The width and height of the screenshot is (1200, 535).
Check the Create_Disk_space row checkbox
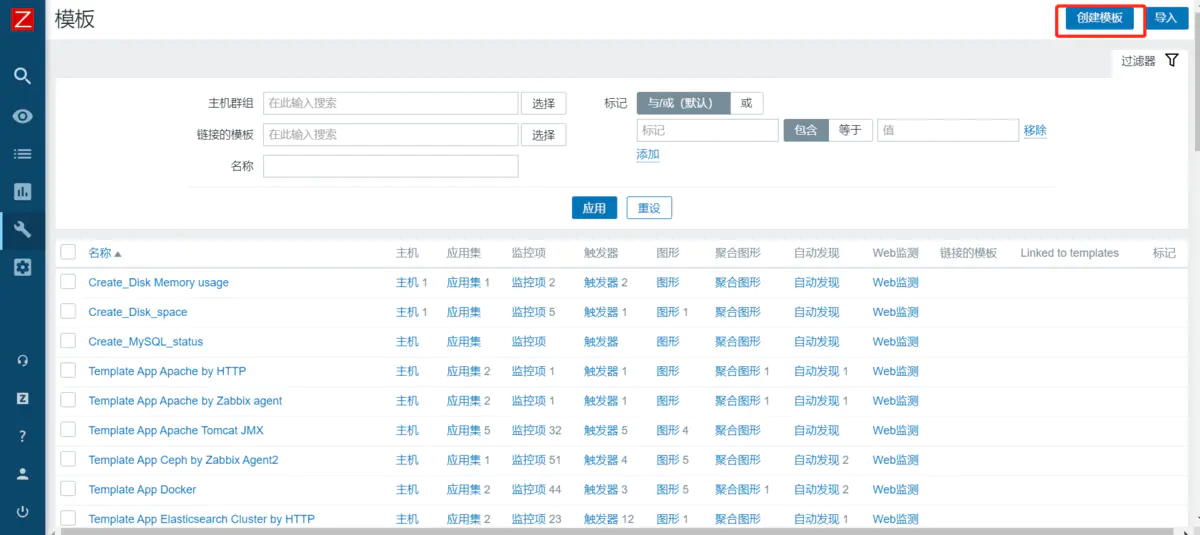[x=68, y=311]
